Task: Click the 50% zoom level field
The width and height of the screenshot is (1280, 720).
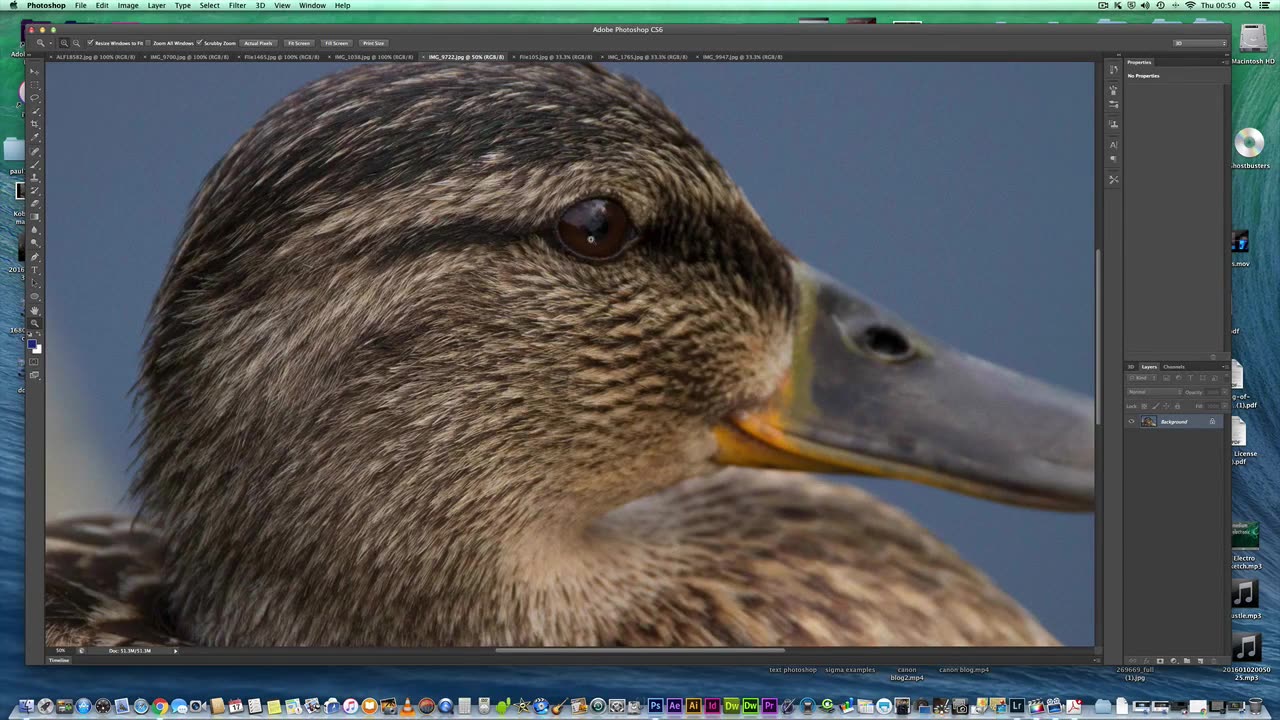Action: 61,650
